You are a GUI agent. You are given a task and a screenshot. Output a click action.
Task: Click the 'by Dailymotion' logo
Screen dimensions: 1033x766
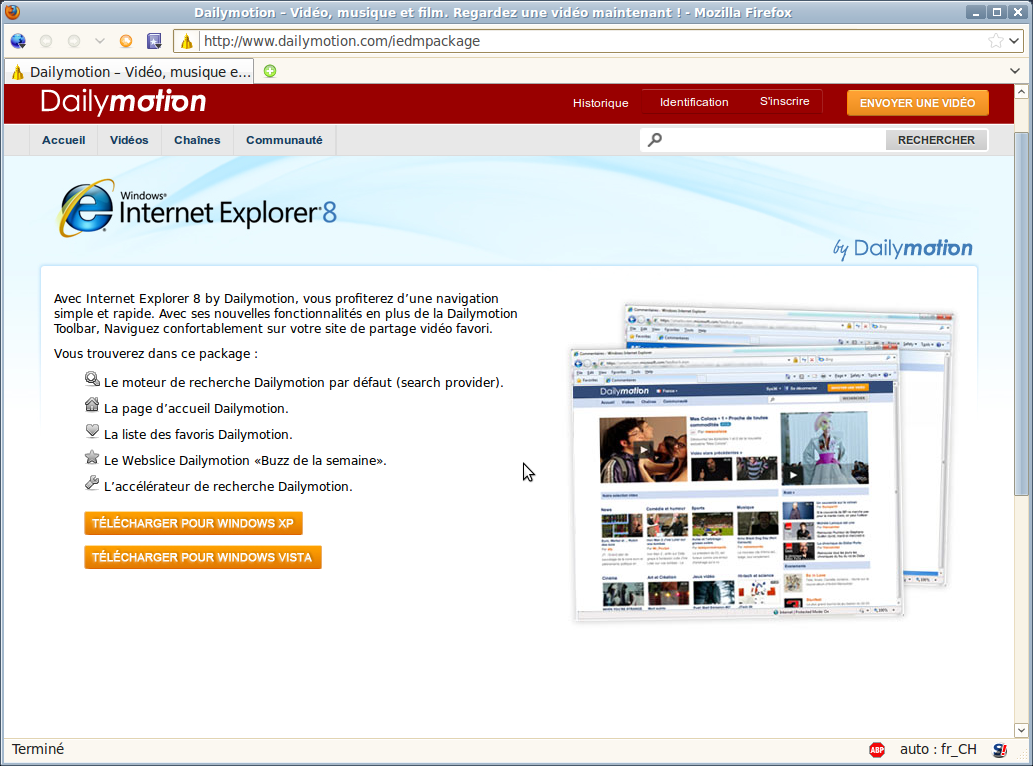[903, 249]
